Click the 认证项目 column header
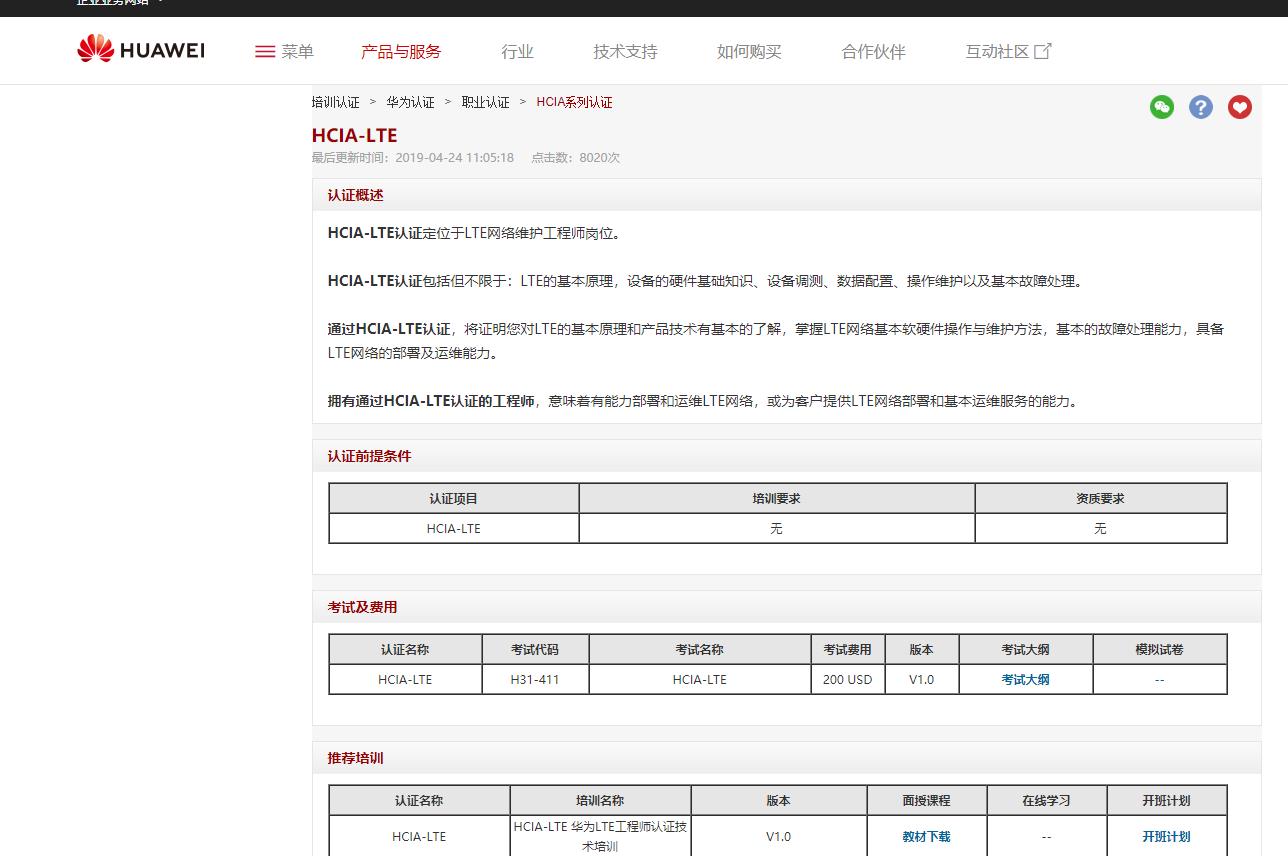The width and height of the screenshot is (1288, 856). [x=453, y=498]
